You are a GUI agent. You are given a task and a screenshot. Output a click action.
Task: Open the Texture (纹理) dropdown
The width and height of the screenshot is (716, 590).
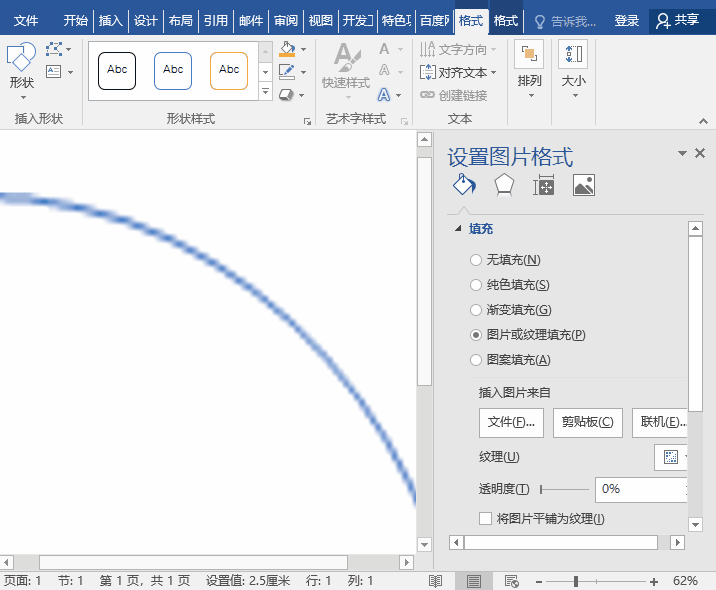(671, 457)
